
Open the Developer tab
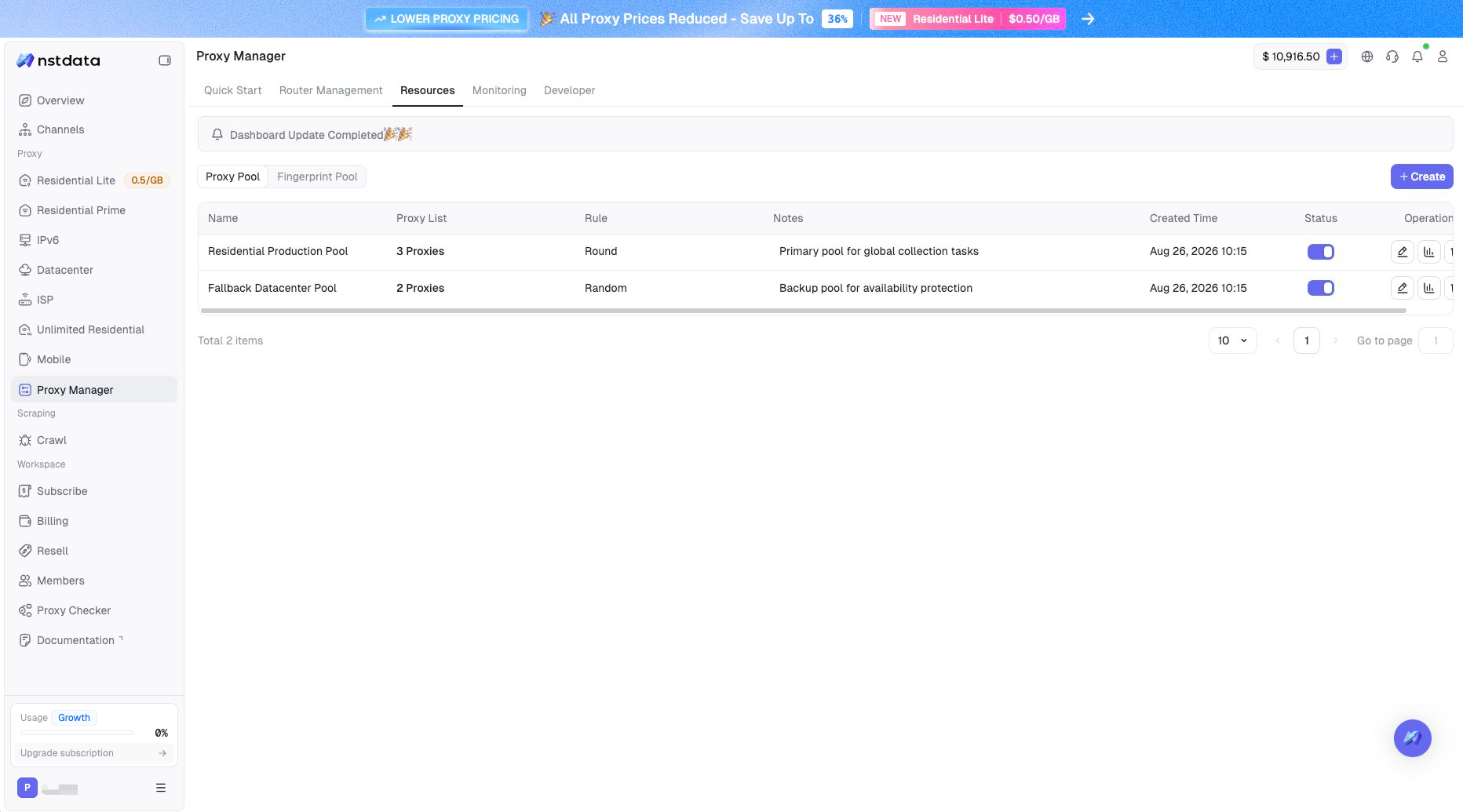[569, 90]
